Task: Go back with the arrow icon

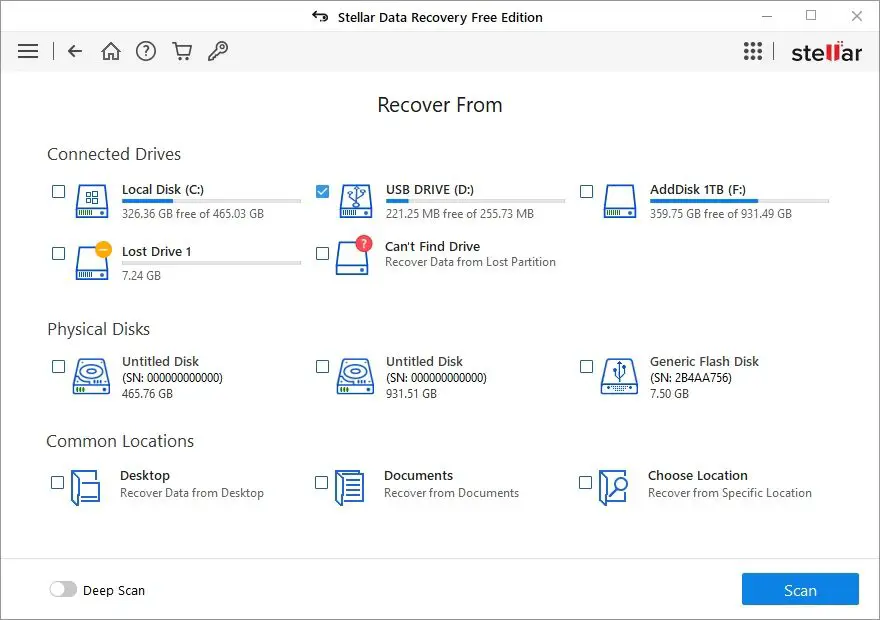Action: tap(75, 51)
